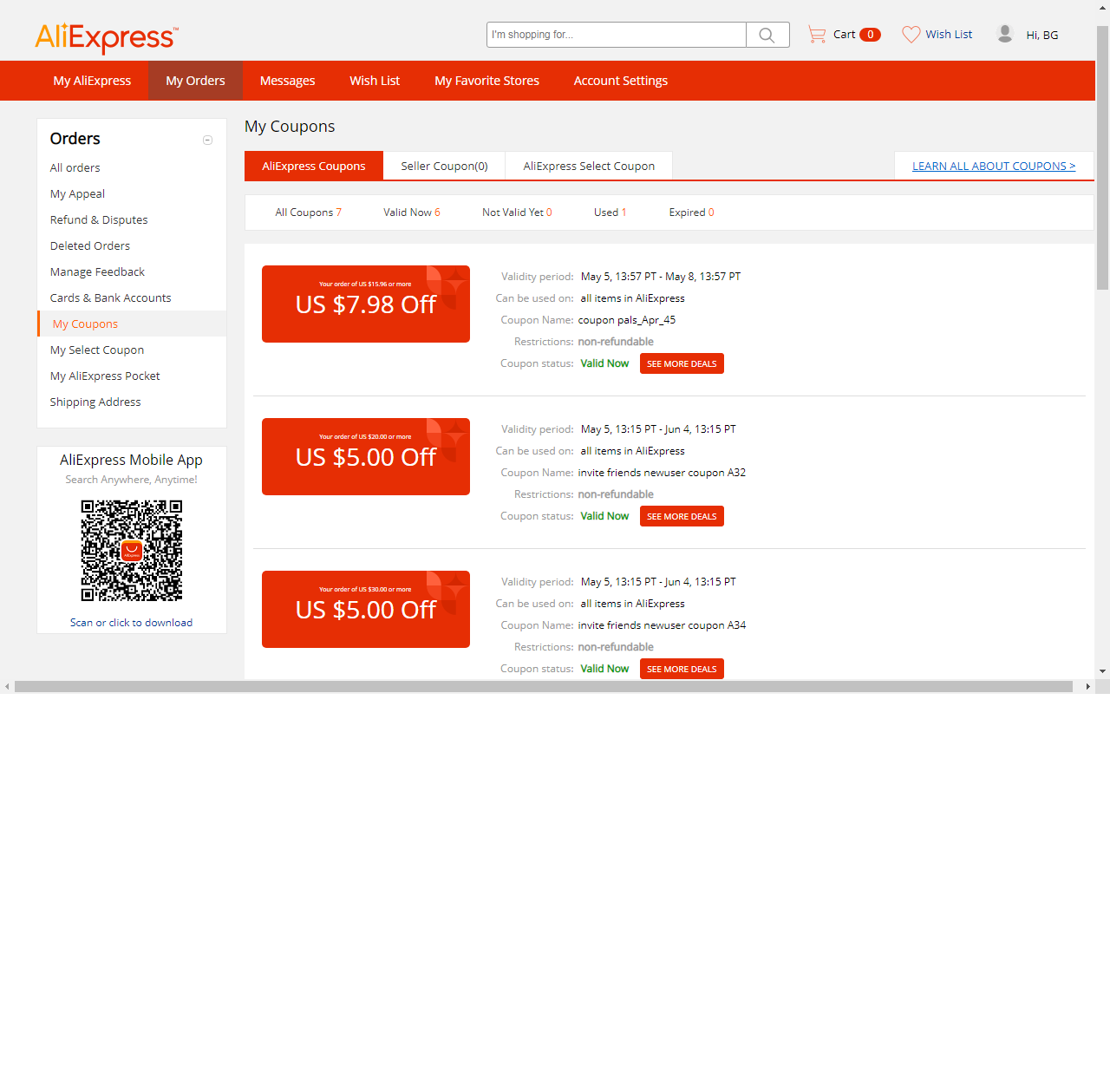Click Scan or click to download link
Screen dimensions: 1110x1092
tap(132, 623)
